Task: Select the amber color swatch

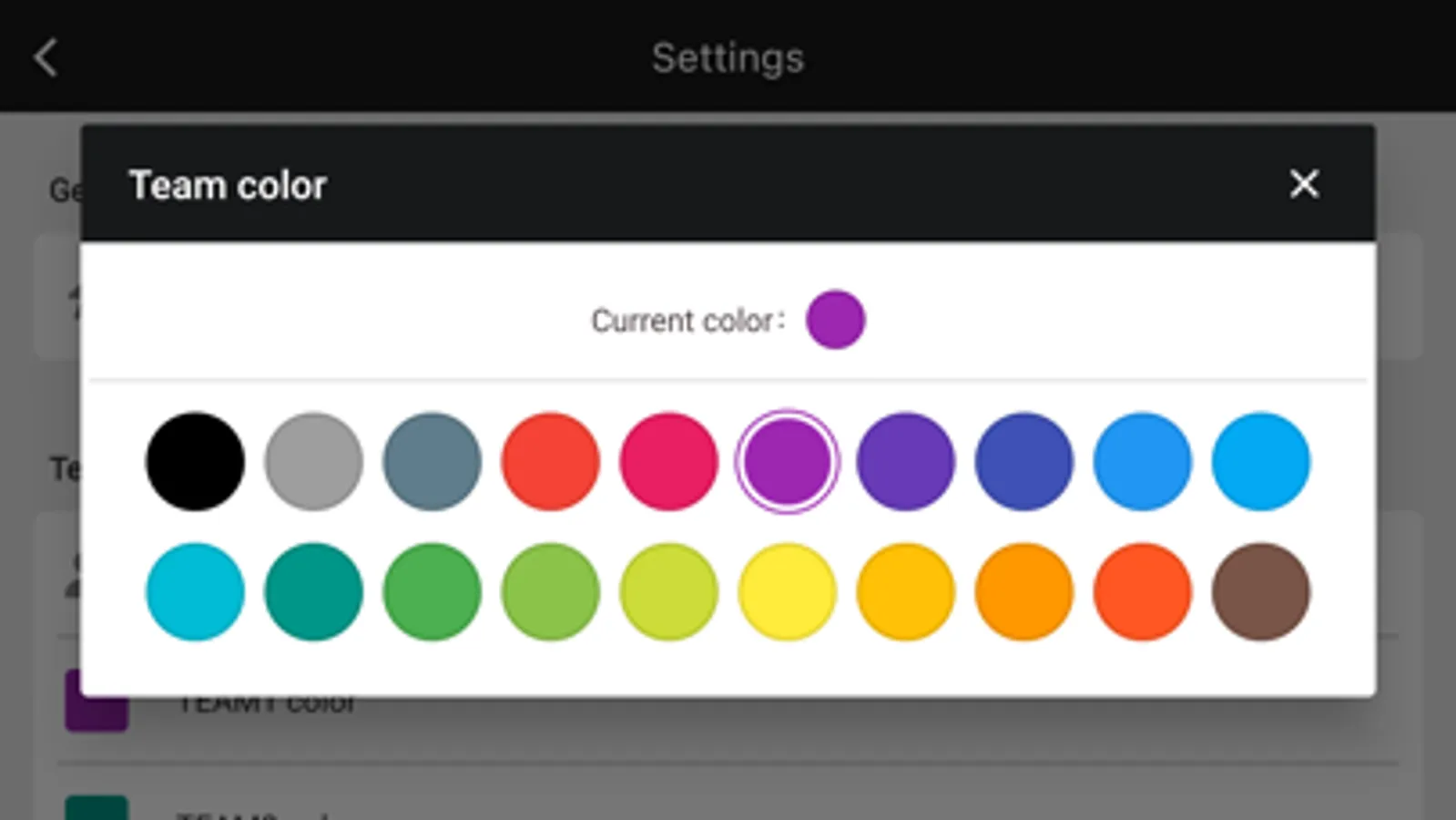Action: click(905, 592)
